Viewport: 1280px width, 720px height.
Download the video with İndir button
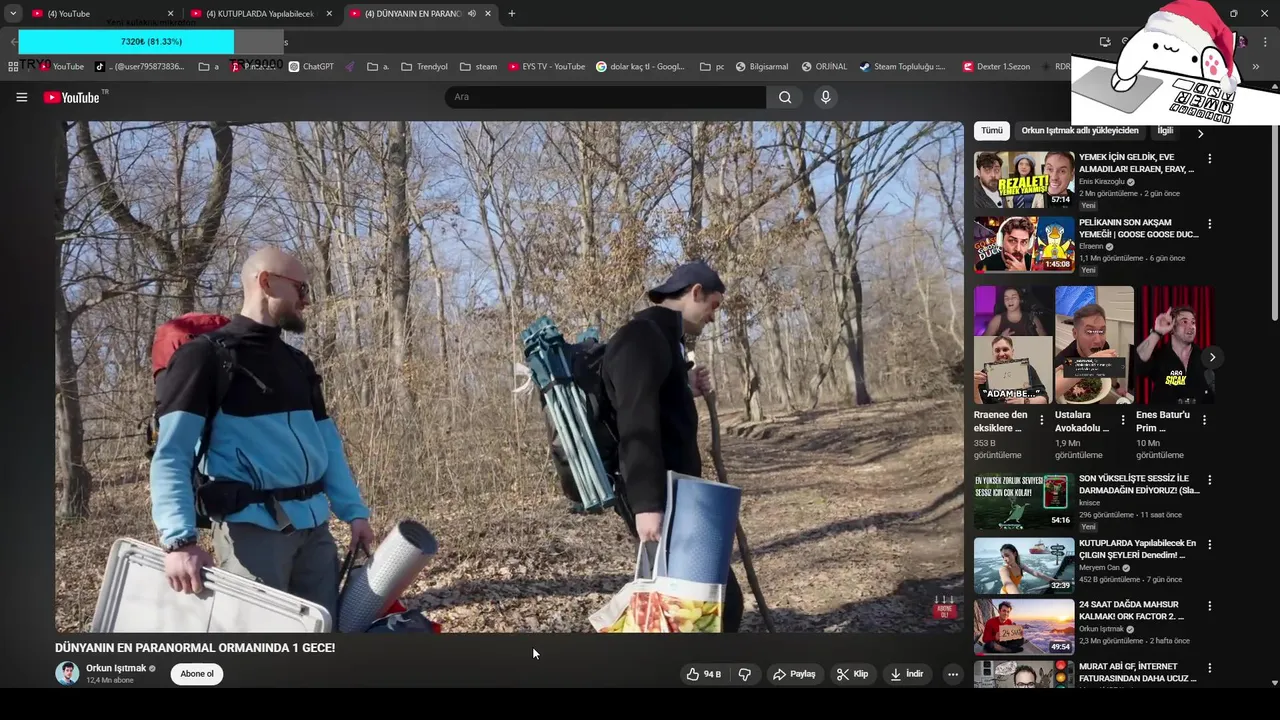click(x=907, y=674)
